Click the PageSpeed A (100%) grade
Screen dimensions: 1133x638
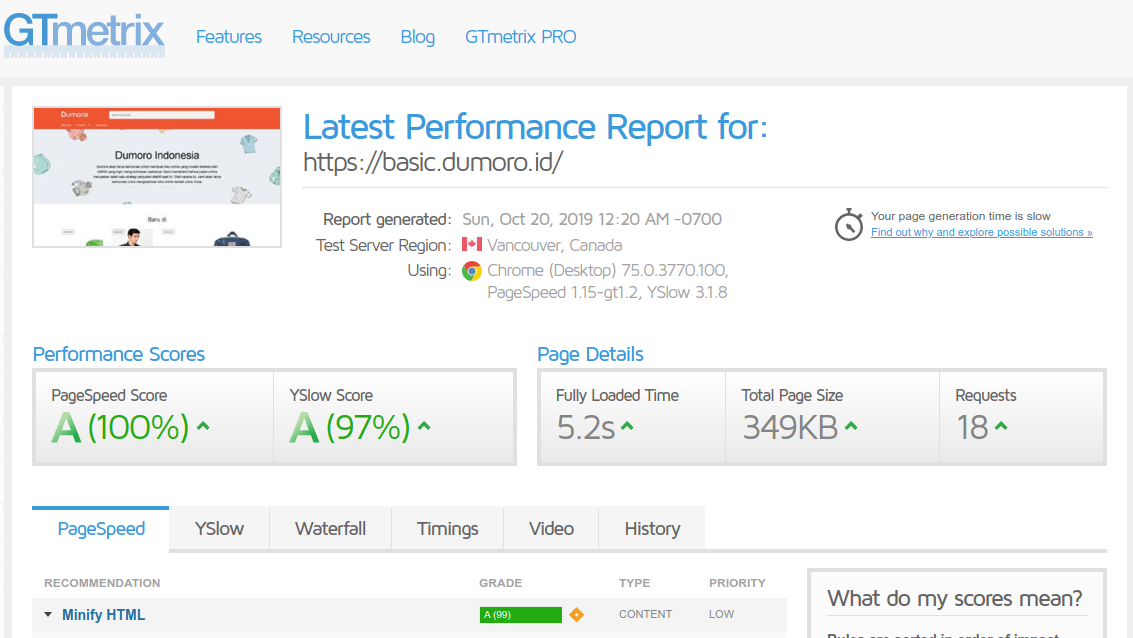[x=120, y=427]
